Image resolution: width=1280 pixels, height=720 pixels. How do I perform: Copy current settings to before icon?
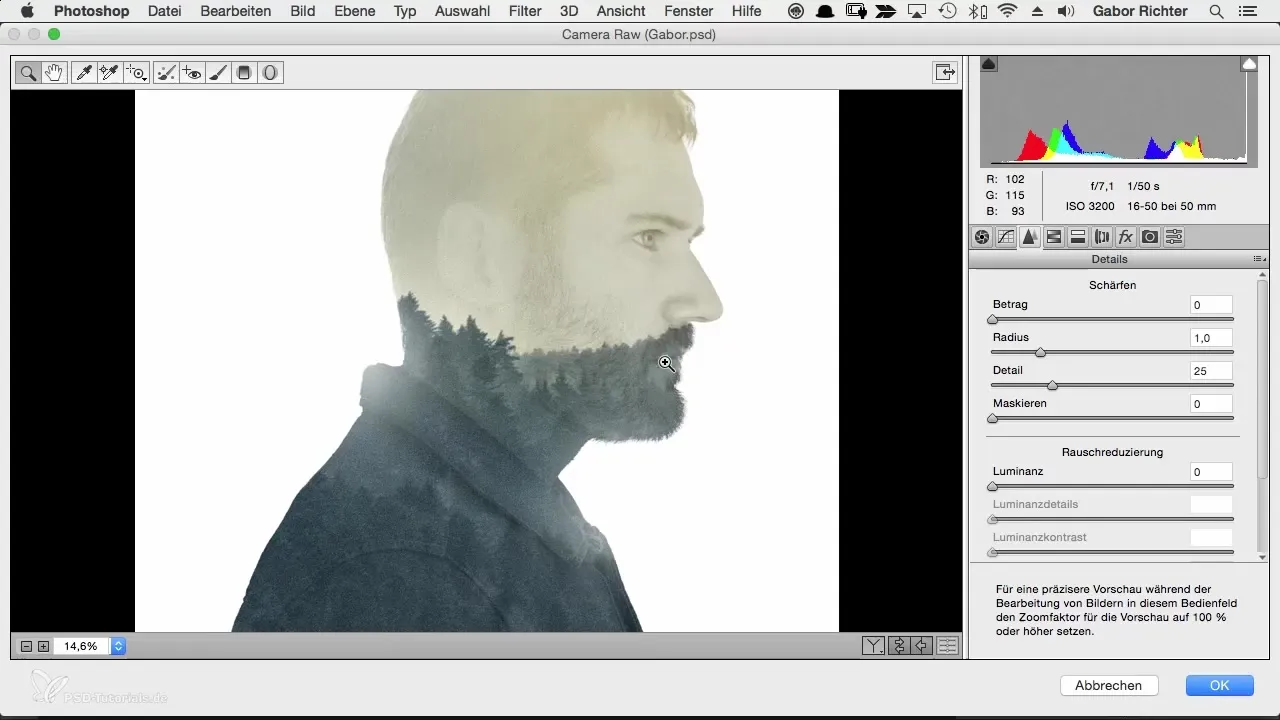click(923, 646)
